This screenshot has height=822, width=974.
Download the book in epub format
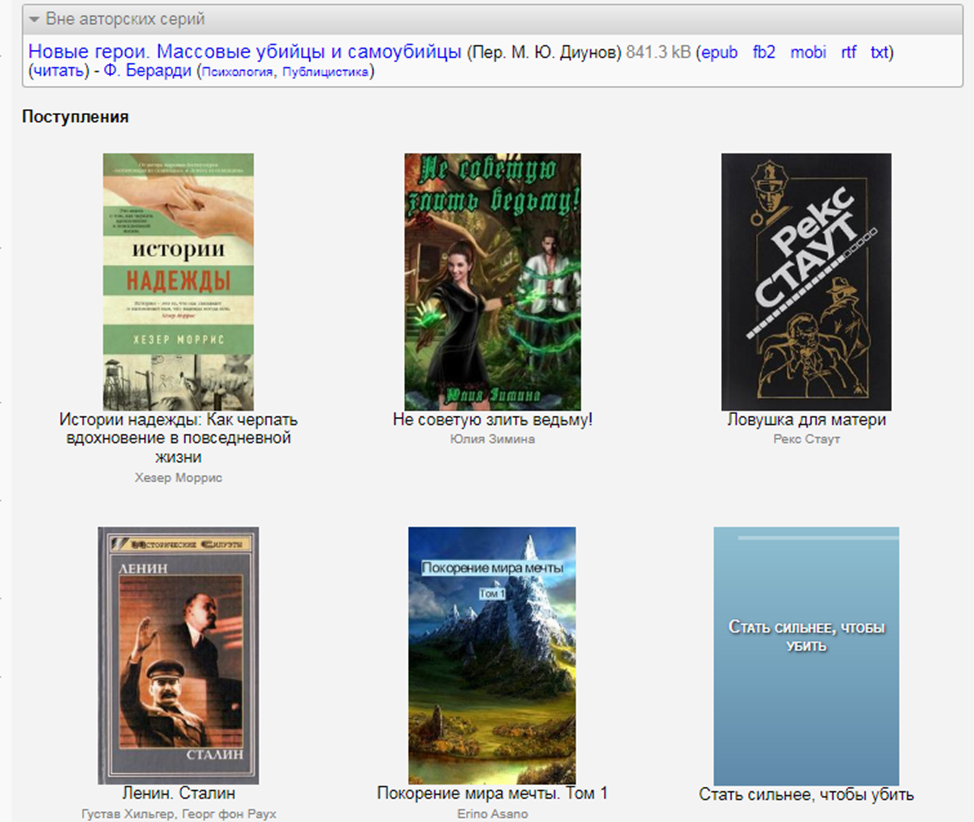point(719,52)
